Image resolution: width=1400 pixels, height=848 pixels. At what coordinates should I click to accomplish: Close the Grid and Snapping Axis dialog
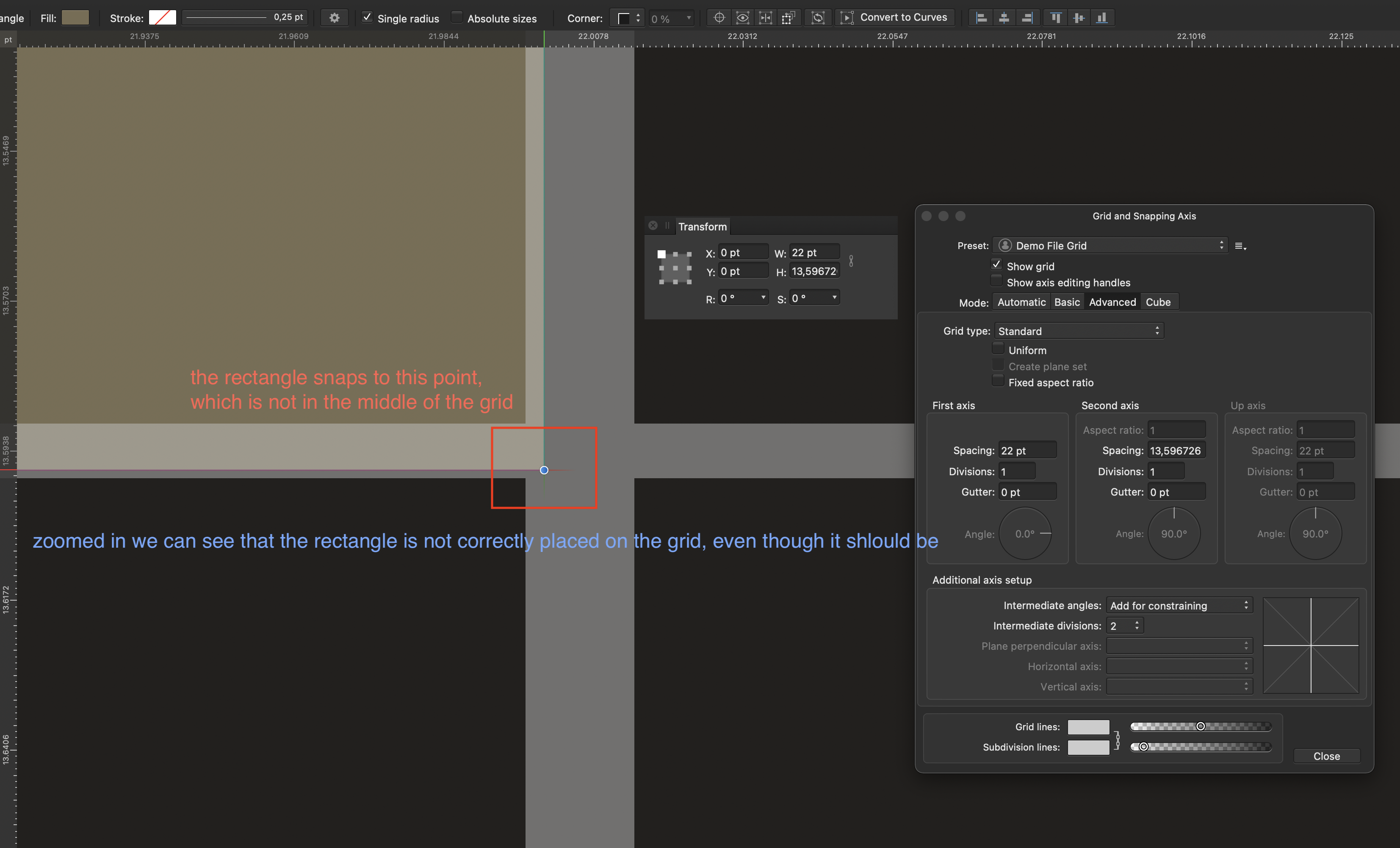(1327, 756)
